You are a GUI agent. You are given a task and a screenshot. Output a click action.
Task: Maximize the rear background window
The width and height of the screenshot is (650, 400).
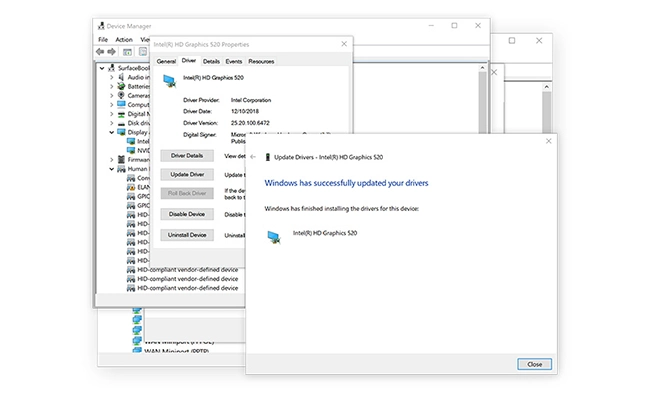(x=512, y=41)
